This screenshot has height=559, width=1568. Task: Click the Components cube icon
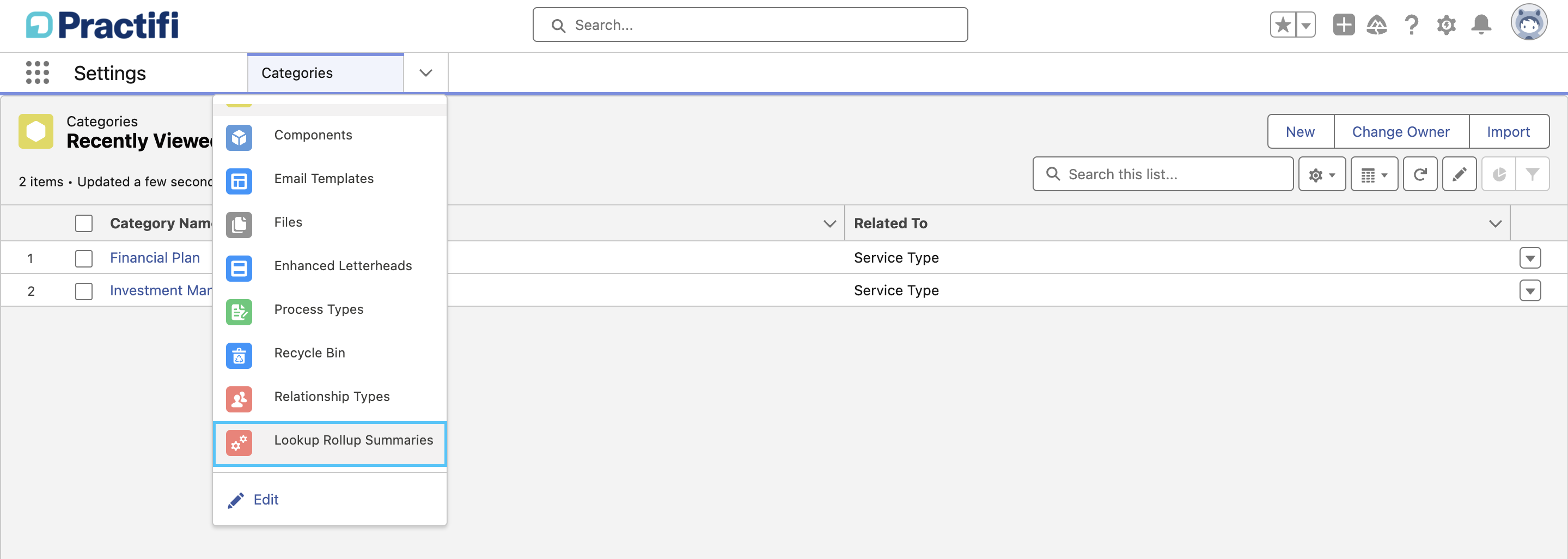click(x=239, y=138)
